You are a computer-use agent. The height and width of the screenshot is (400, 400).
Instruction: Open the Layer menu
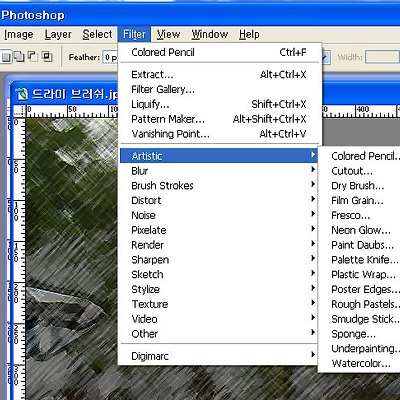point(58,35)
